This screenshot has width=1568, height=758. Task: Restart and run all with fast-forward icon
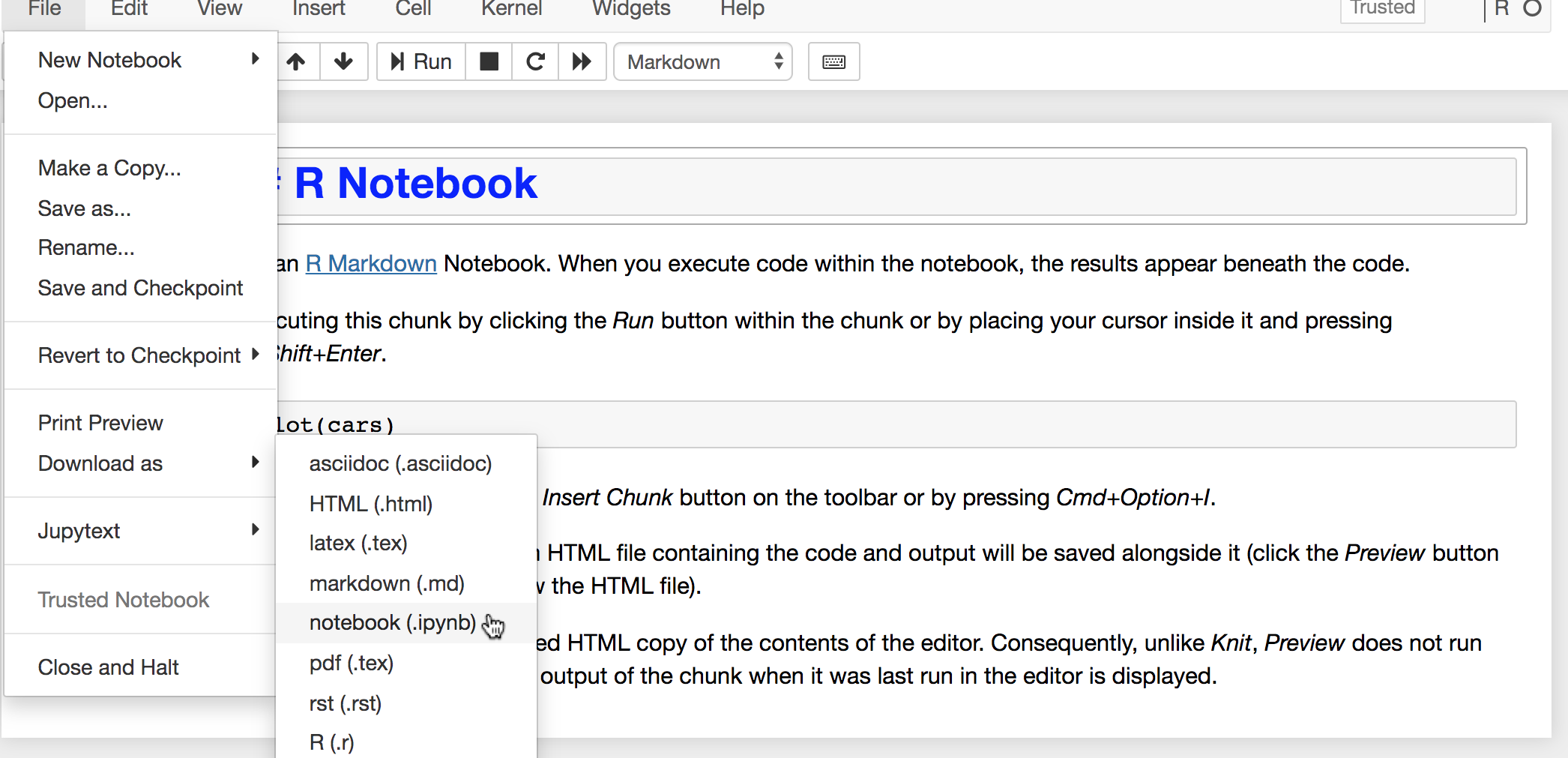click(582, 61)
